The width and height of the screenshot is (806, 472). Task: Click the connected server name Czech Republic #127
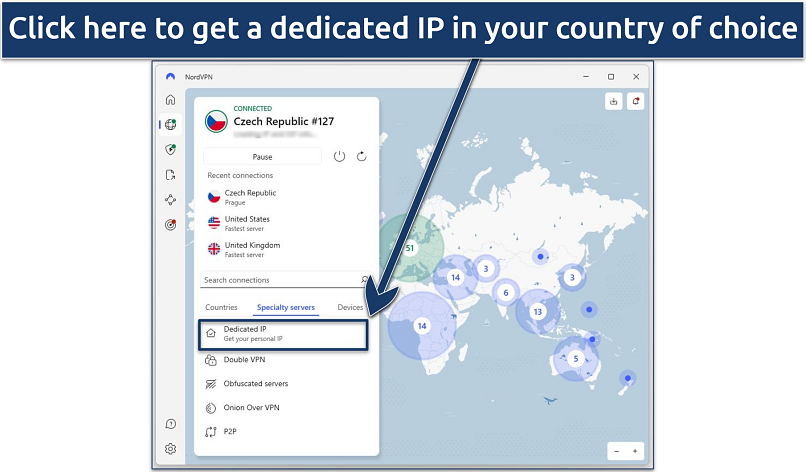pyautogui.click(x=284, y=121)
